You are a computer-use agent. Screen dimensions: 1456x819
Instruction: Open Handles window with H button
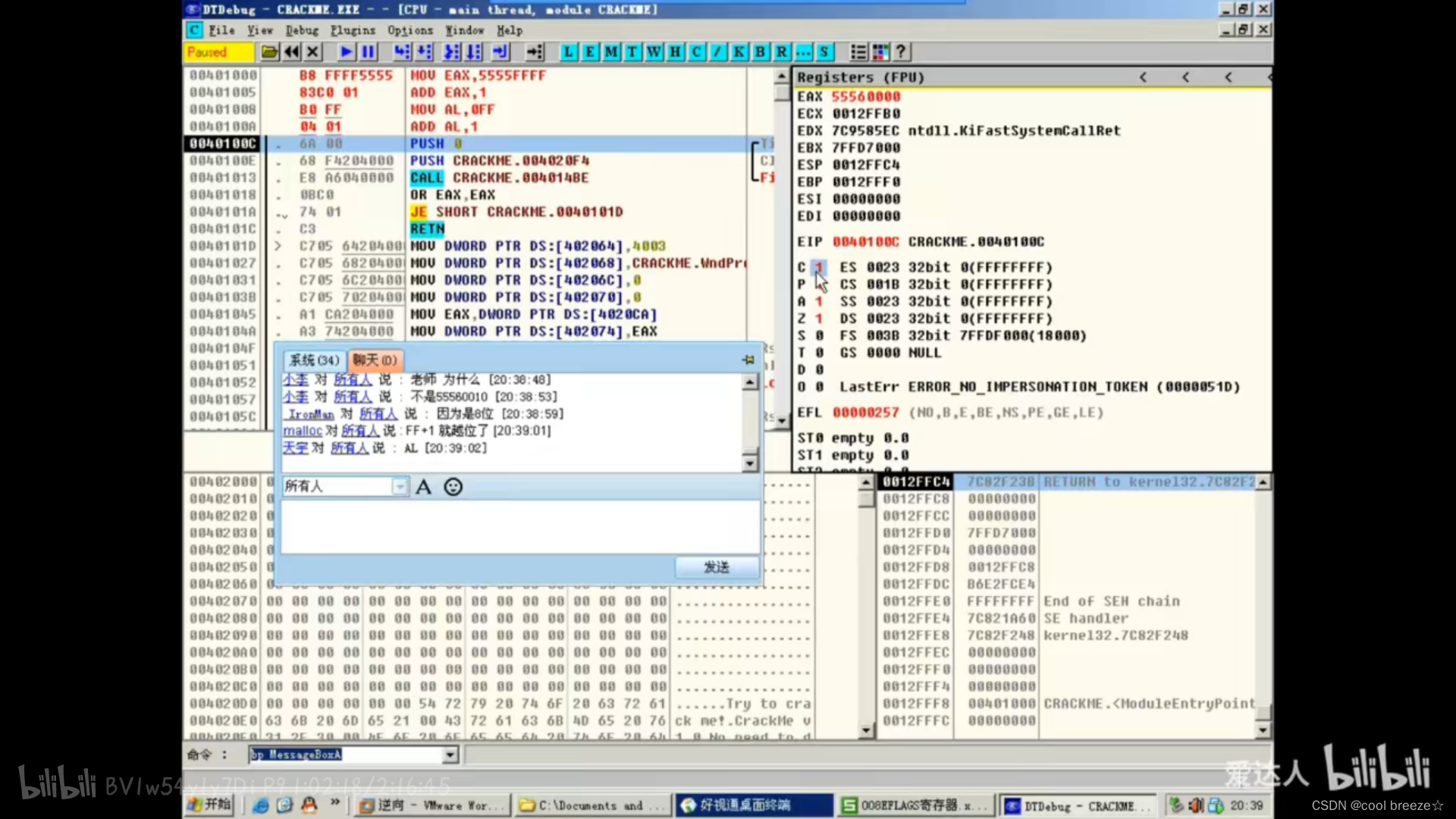[675, 52]
